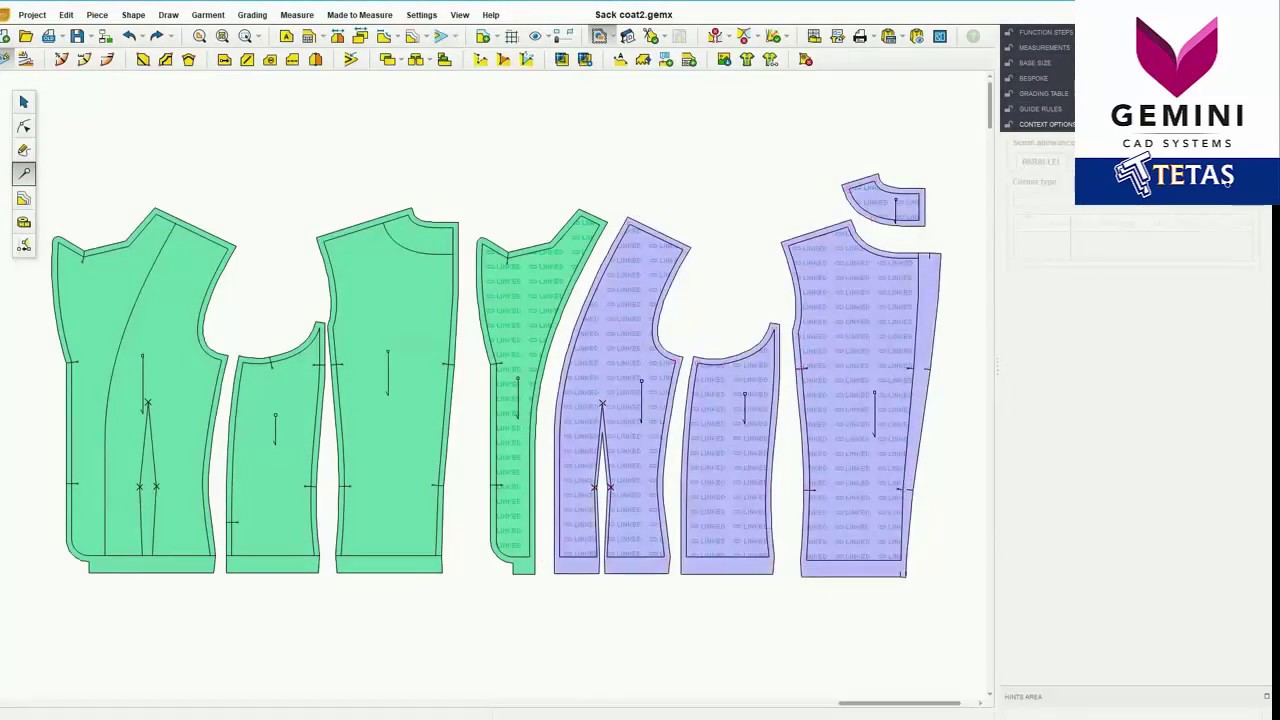Click the blue Redo arrow
Screen dimensions: 1280x720
pyautogui.click(x=156, y=36)
